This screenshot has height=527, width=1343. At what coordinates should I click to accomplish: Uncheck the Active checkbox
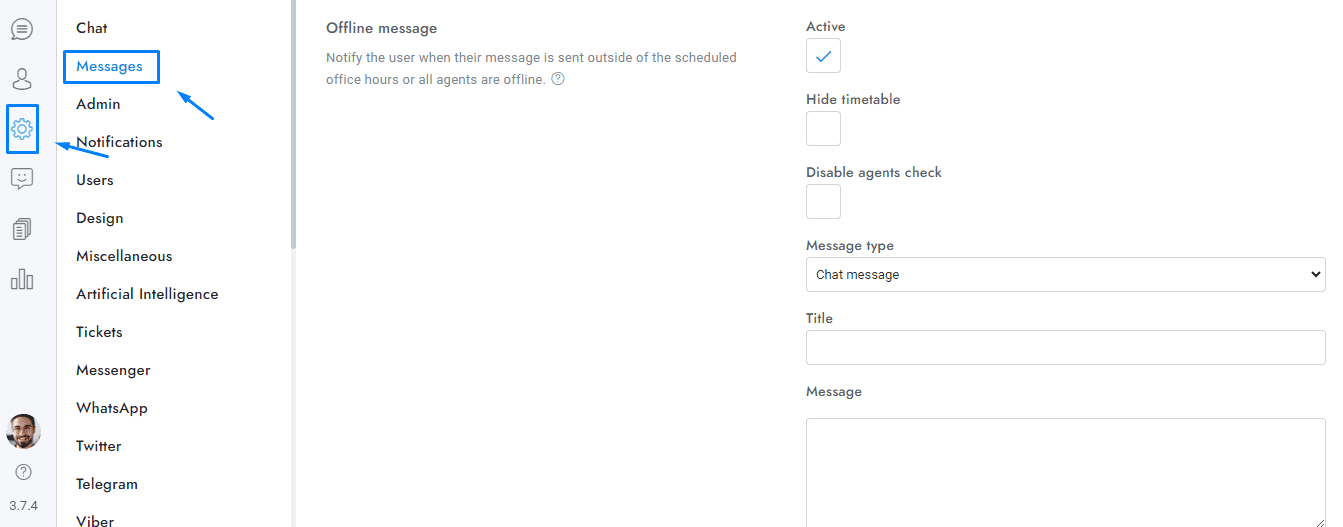click(823, 56)
